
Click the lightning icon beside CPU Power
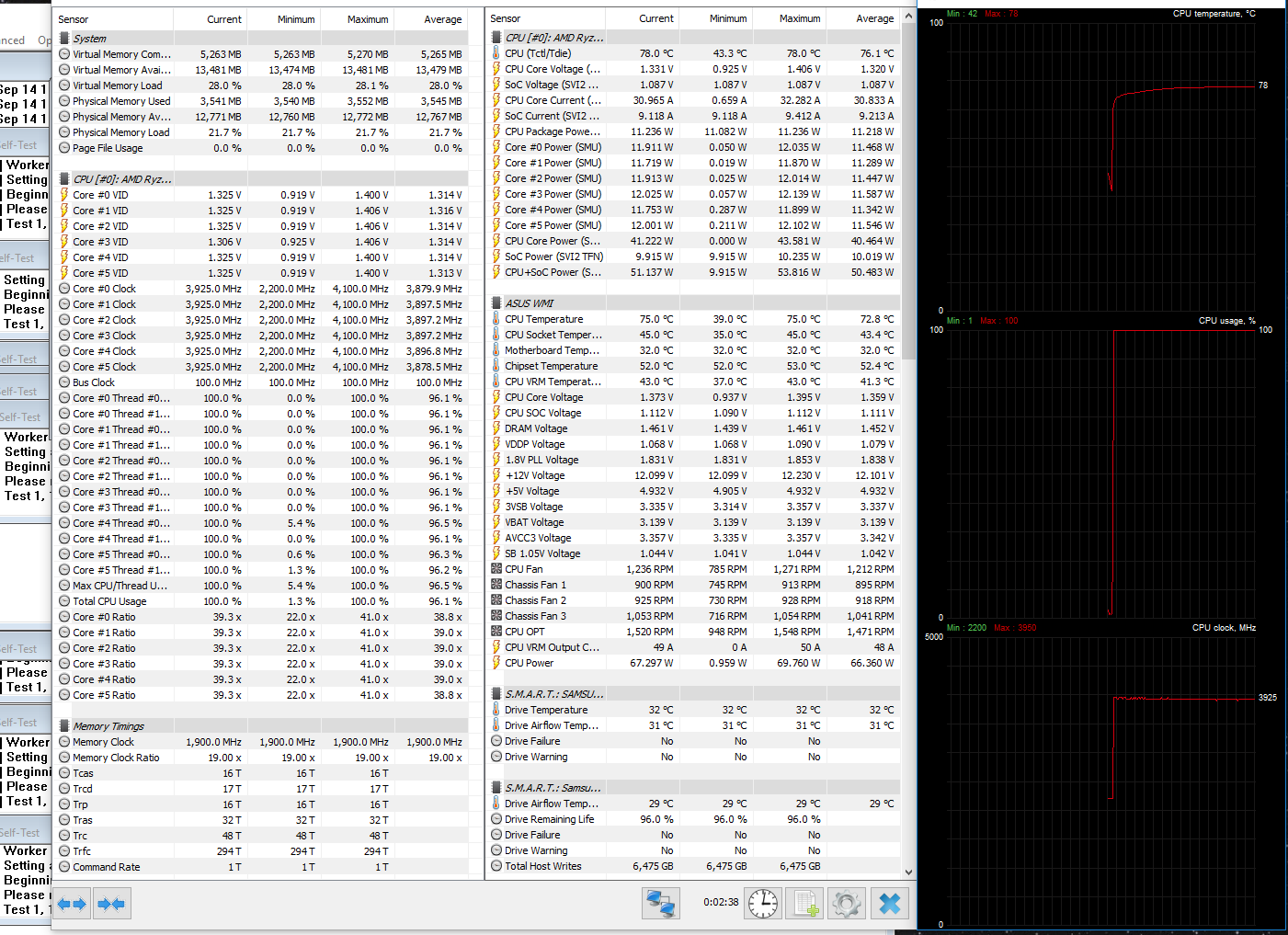click(x=496, y=663)
